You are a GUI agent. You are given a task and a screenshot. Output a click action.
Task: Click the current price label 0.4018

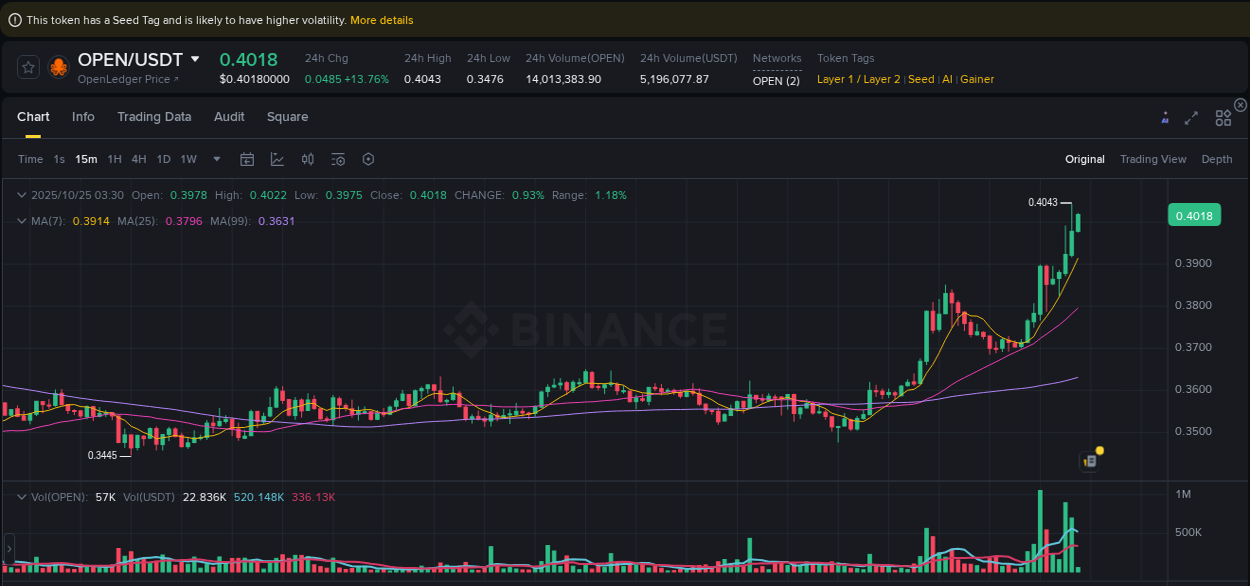(x=1194, y=215)
